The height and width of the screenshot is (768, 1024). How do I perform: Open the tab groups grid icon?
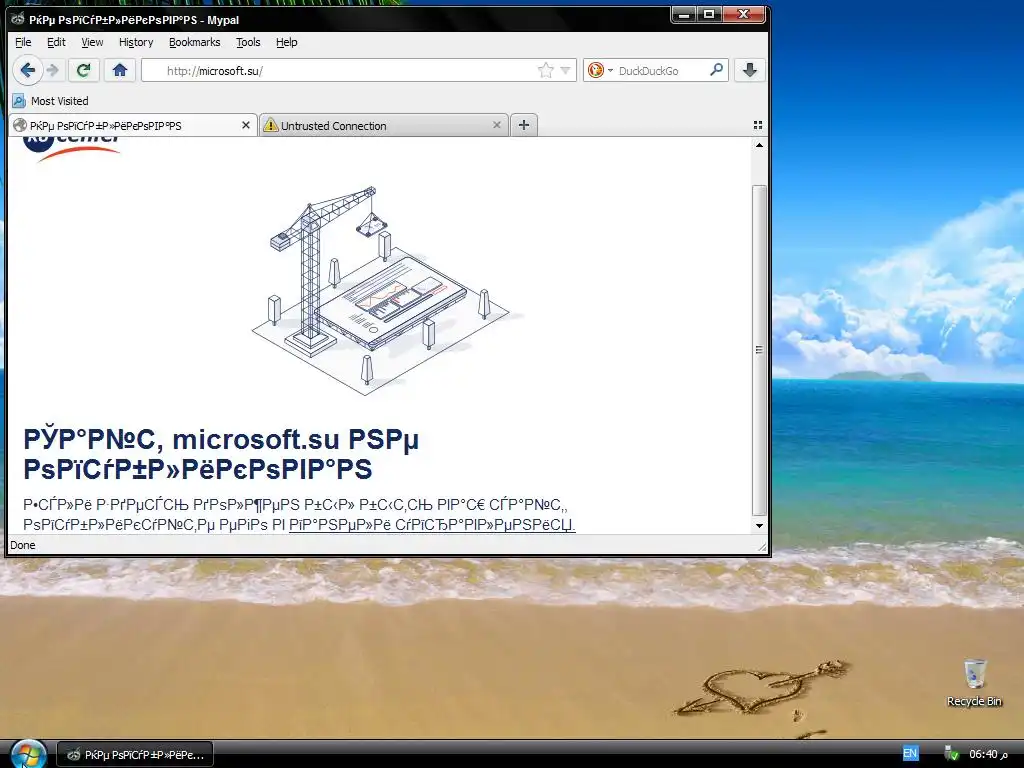click(758, 125)
